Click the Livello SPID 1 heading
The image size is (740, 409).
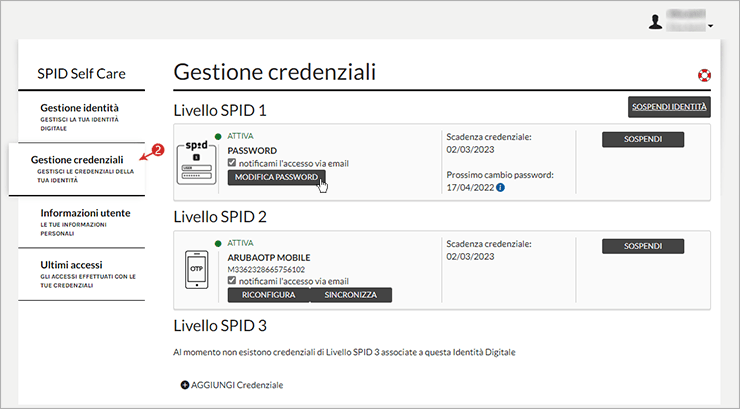(x=220, y=110)
